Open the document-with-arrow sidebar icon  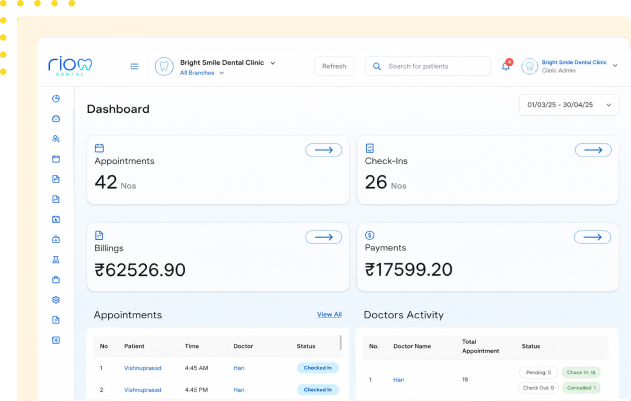[56, 320]
